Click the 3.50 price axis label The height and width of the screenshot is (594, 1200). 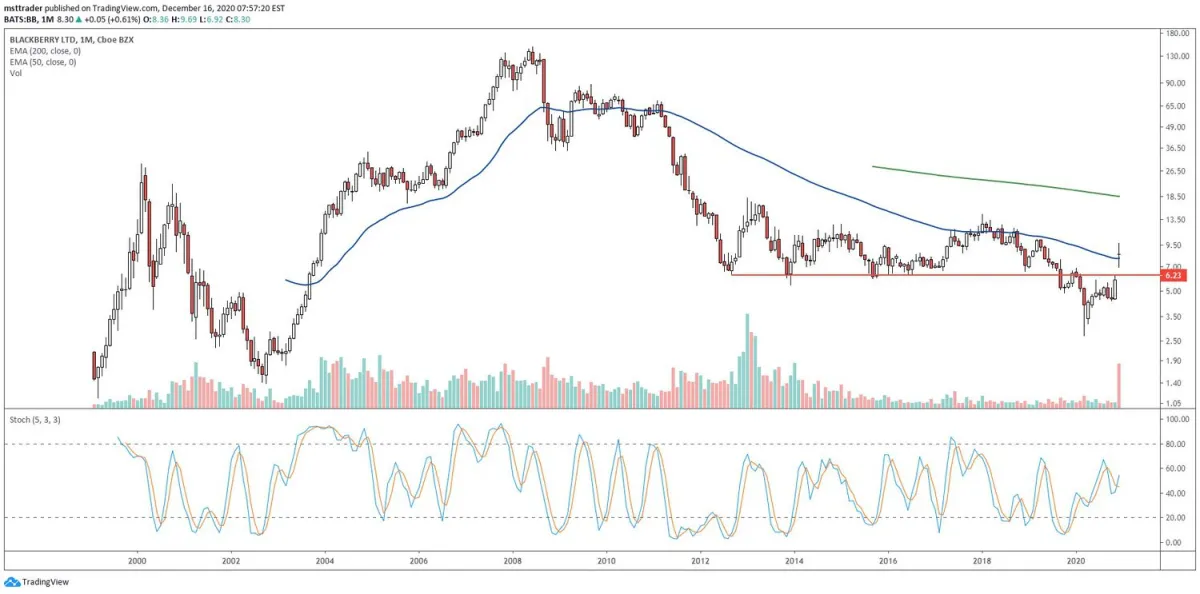pos(1172,317)
